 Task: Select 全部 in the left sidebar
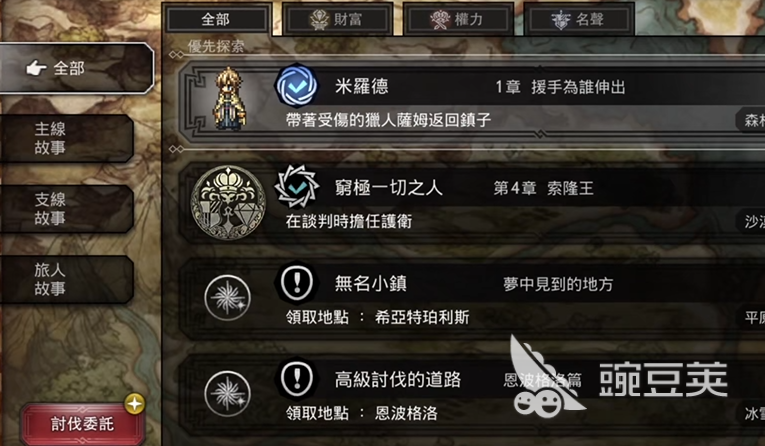[x=76, y=68]
